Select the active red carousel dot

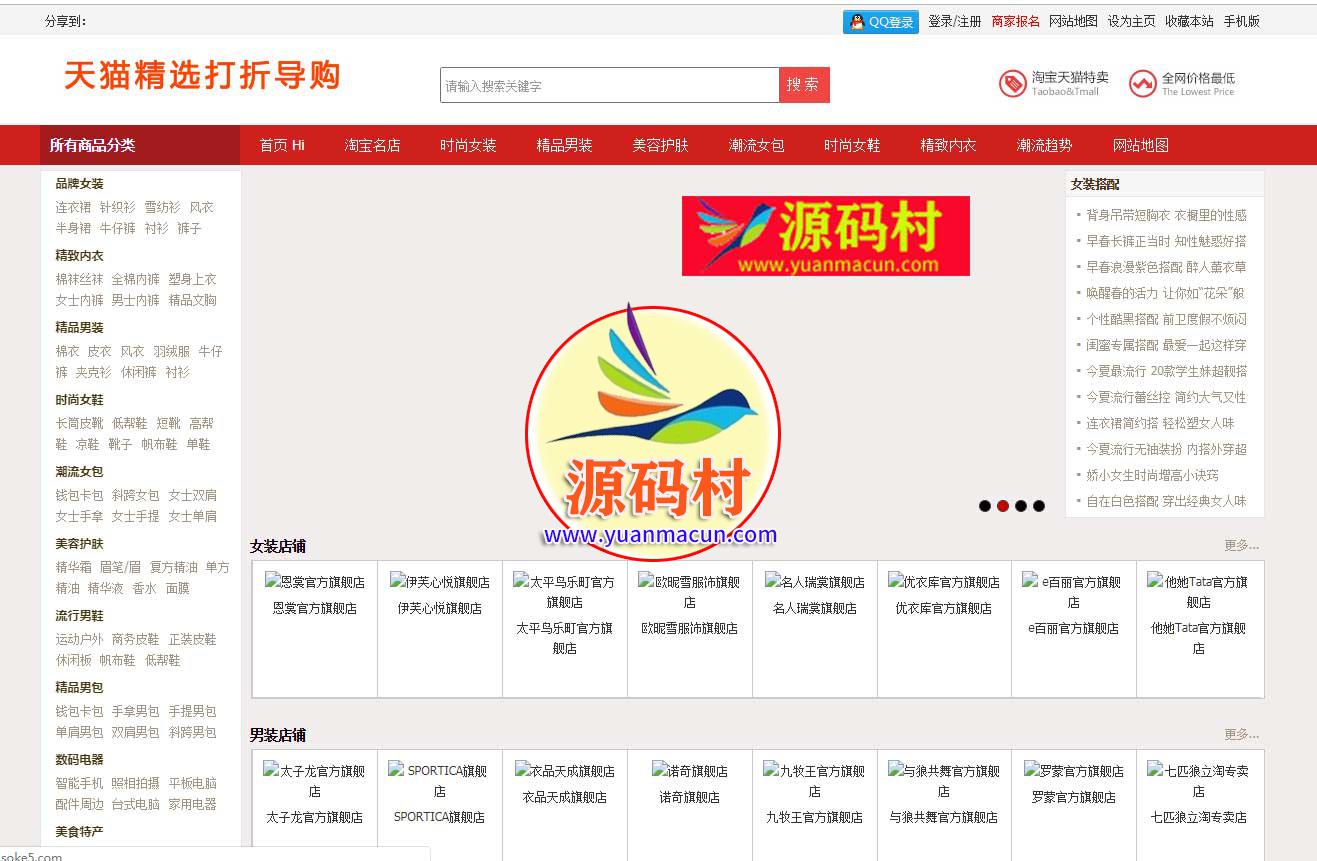[x=1003, y=506]
